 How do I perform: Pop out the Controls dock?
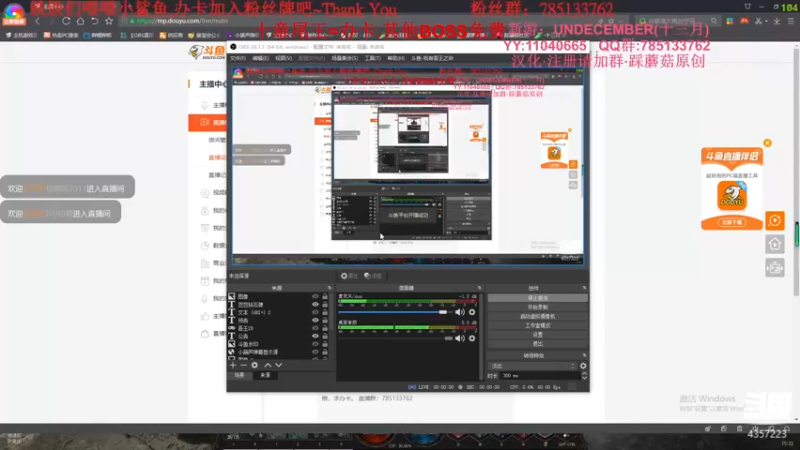[584, 288]
